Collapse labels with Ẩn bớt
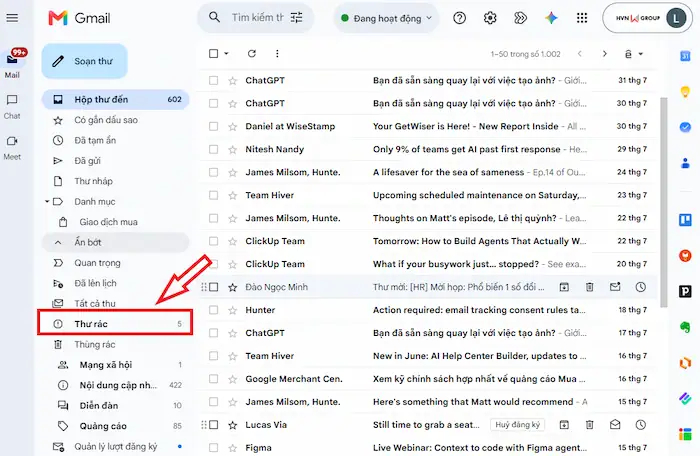 pyautogui.click(x=116, y=243)
